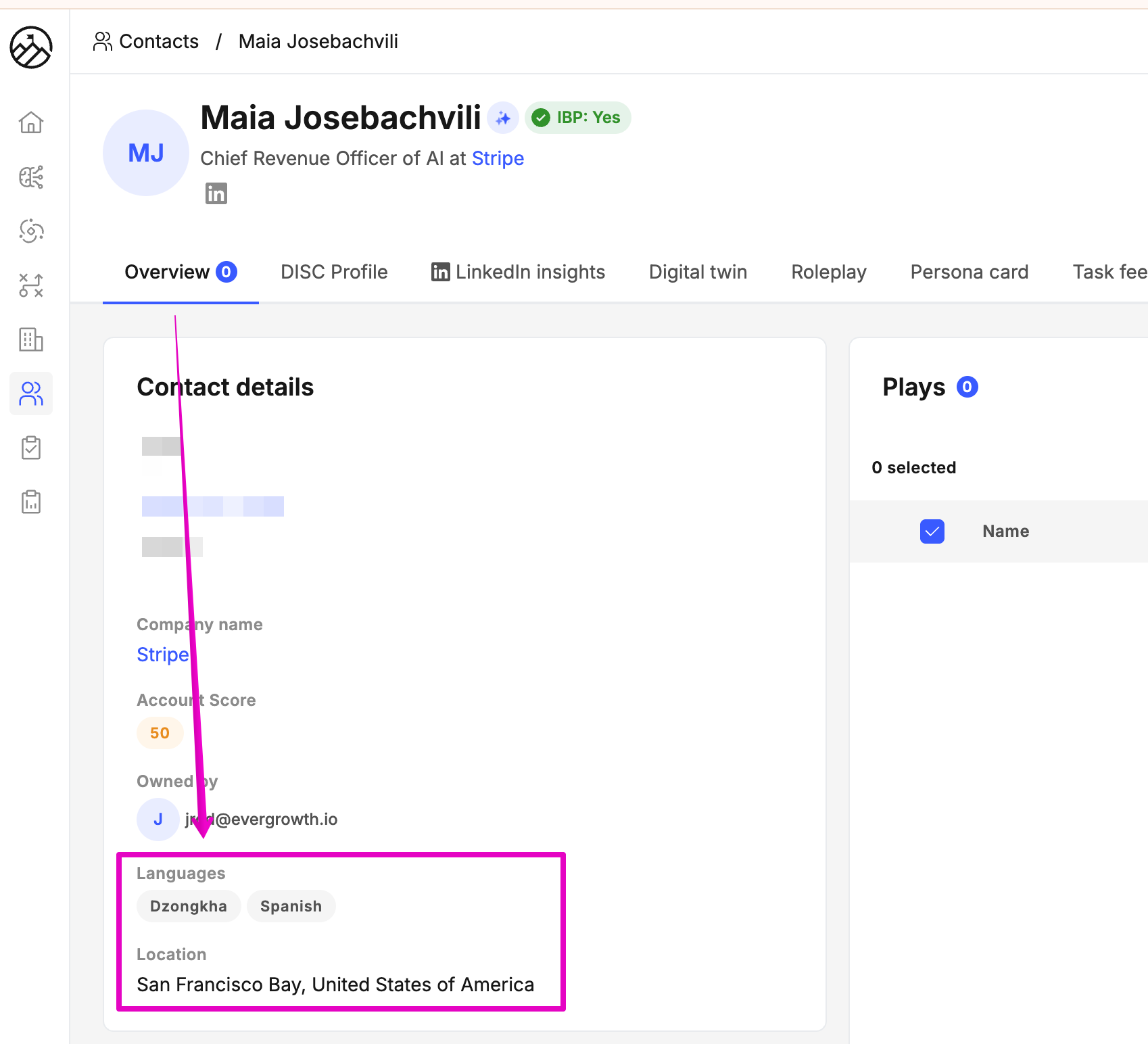
Task: Click the Dzongkha language tag
Action: point(189,906)
